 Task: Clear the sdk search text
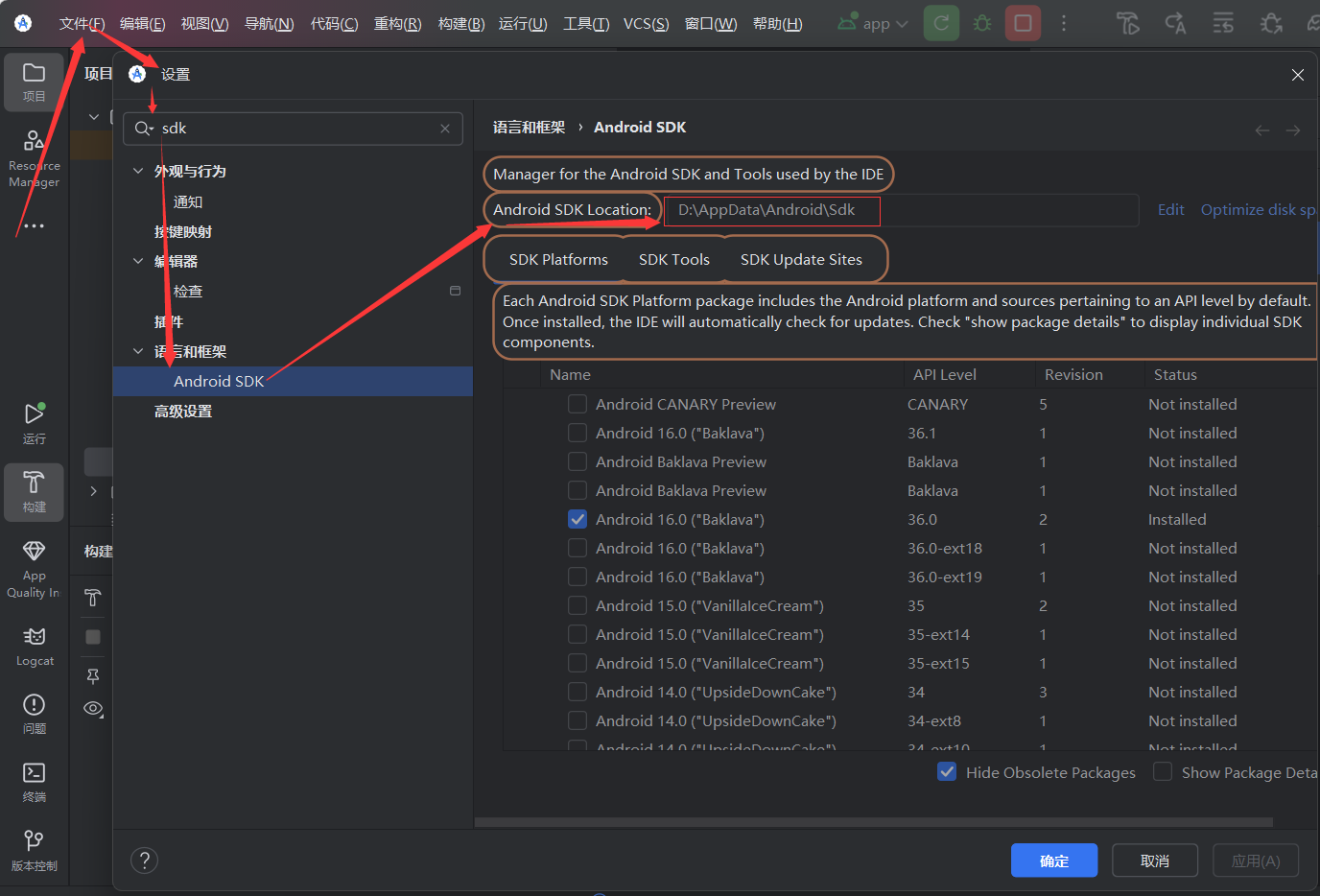pos(445,129)
